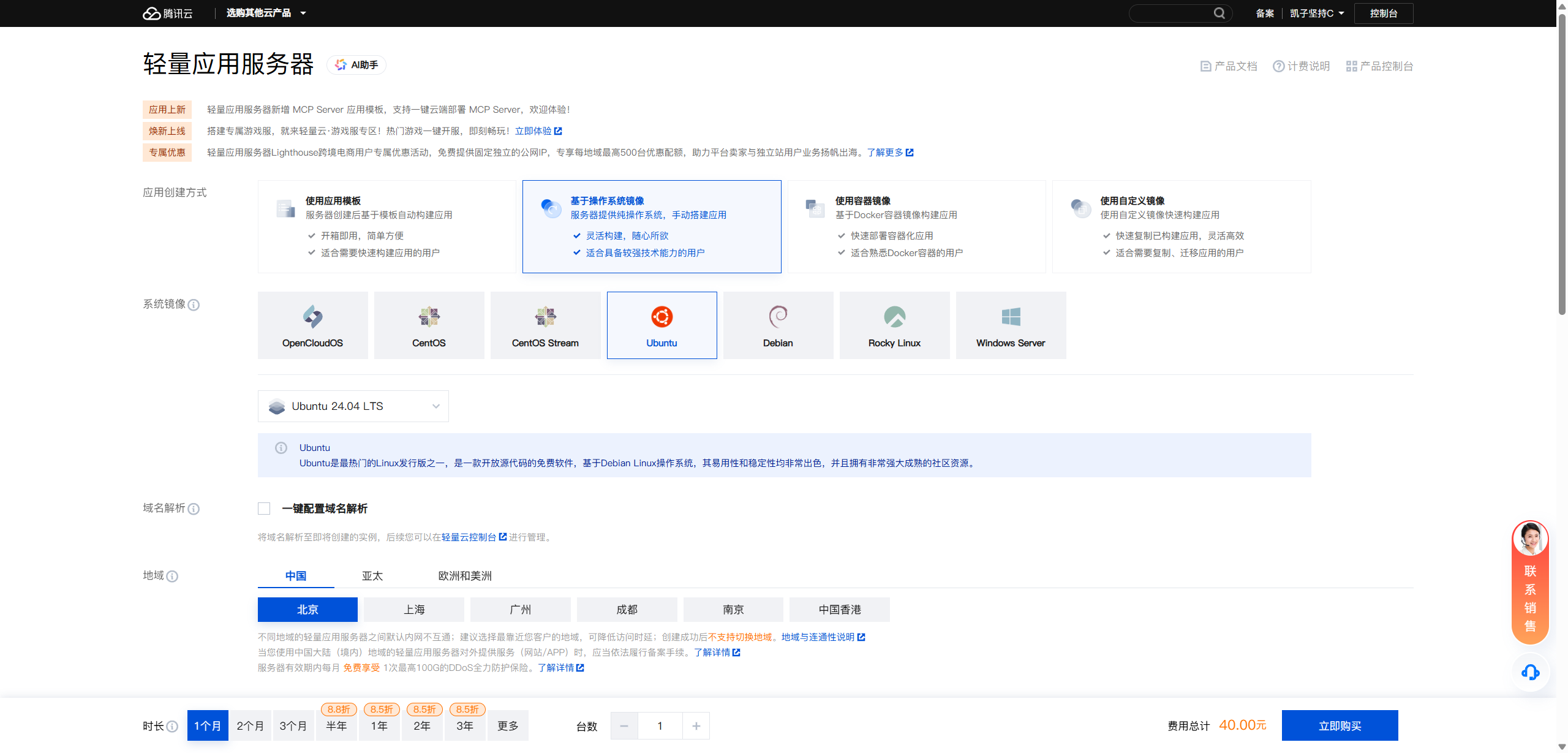Click the search magnifier icon in header
The width and height of the screenshot is (1568, 753).
point(1219,13)
